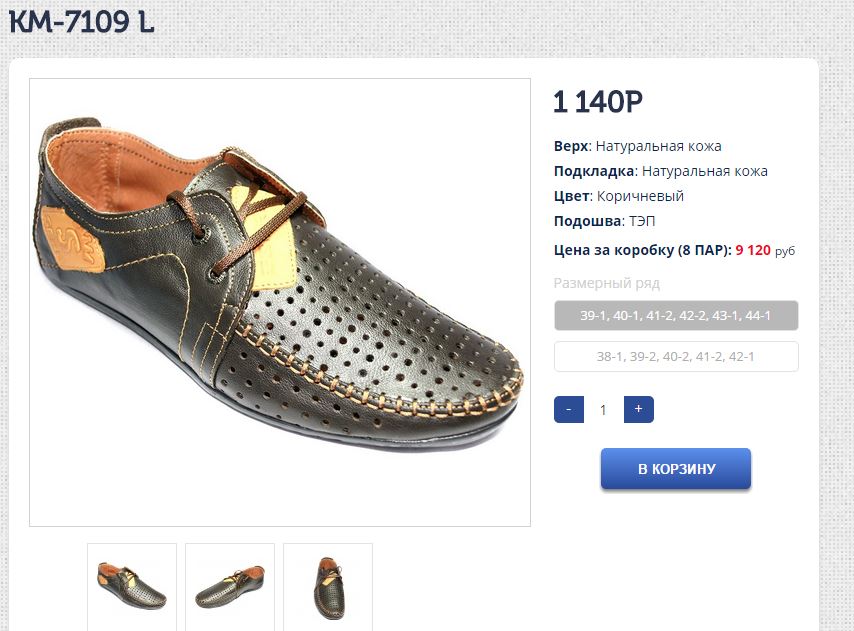Click the Размерный ряд label
This screenshot has height=631, width=854.
click(607, 283)
